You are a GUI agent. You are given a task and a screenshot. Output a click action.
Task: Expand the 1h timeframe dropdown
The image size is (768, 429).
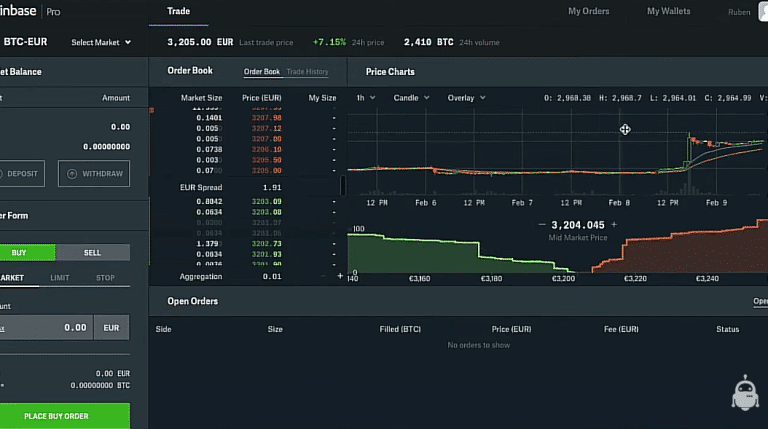(365, 98)
